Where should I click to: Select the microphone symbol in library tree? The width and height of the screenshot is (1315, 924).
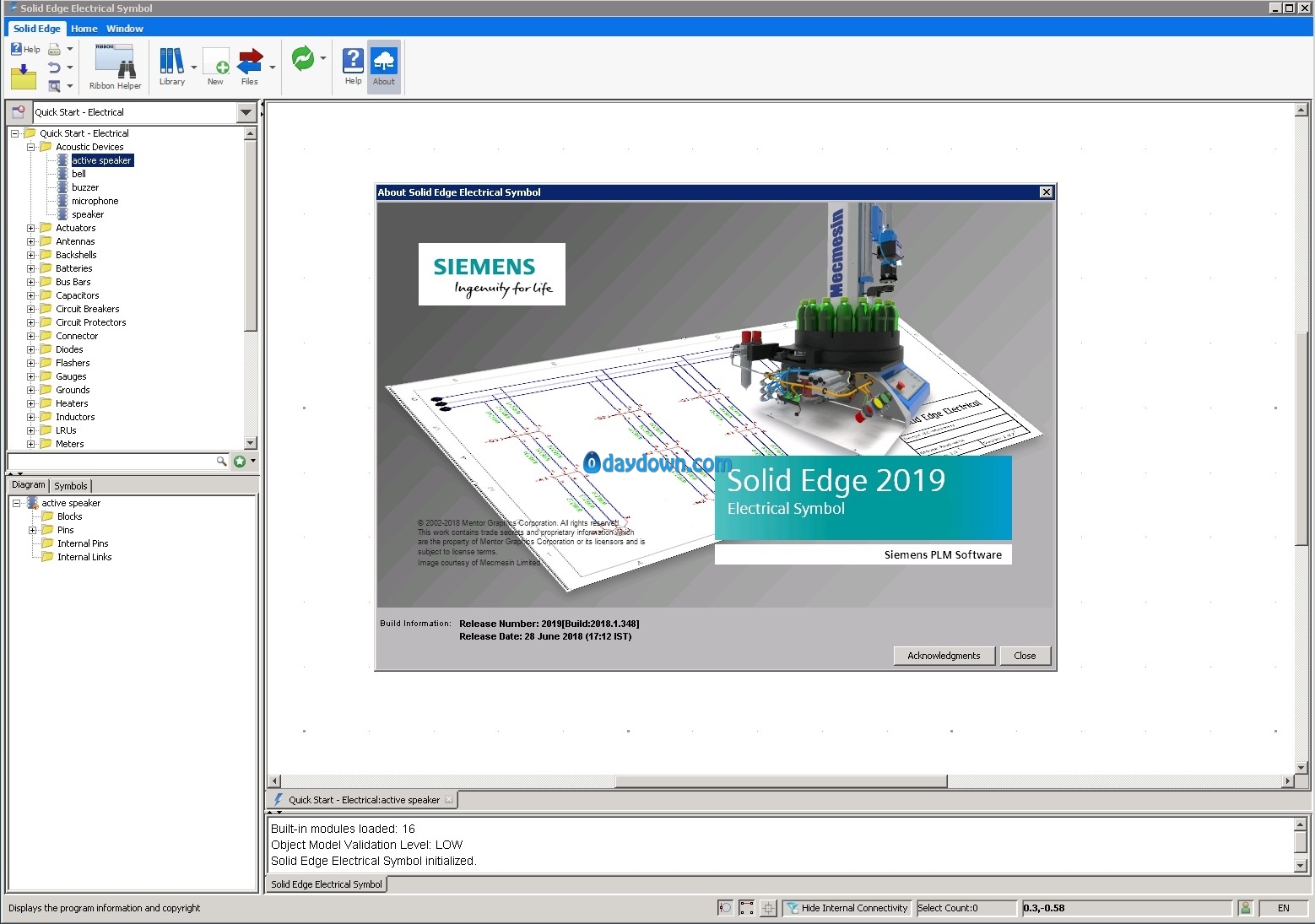(95, 201)
